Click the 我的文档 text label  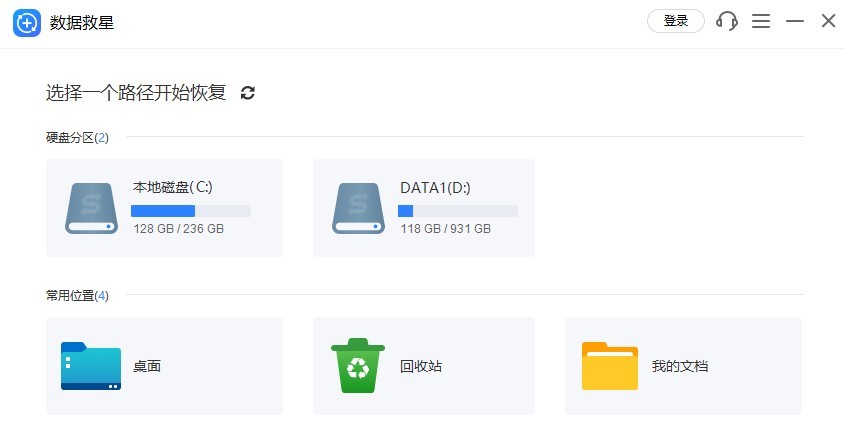coord(680,366)
